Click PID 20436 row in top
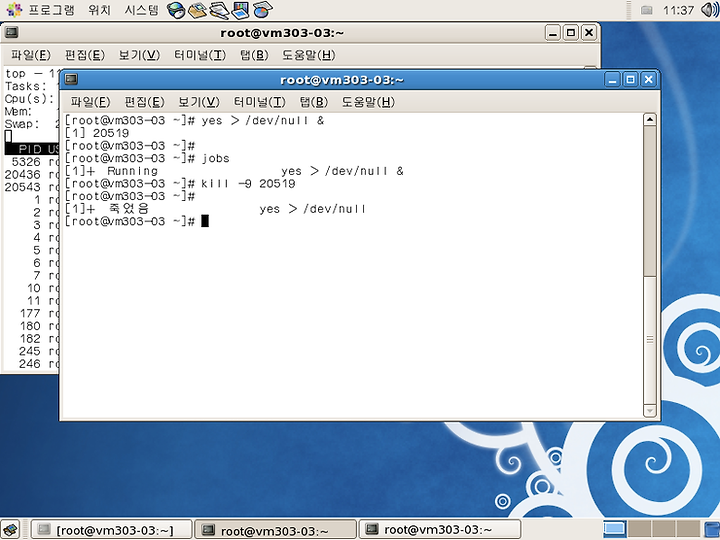This screenshot has height=540, width=720. point(32,174)
